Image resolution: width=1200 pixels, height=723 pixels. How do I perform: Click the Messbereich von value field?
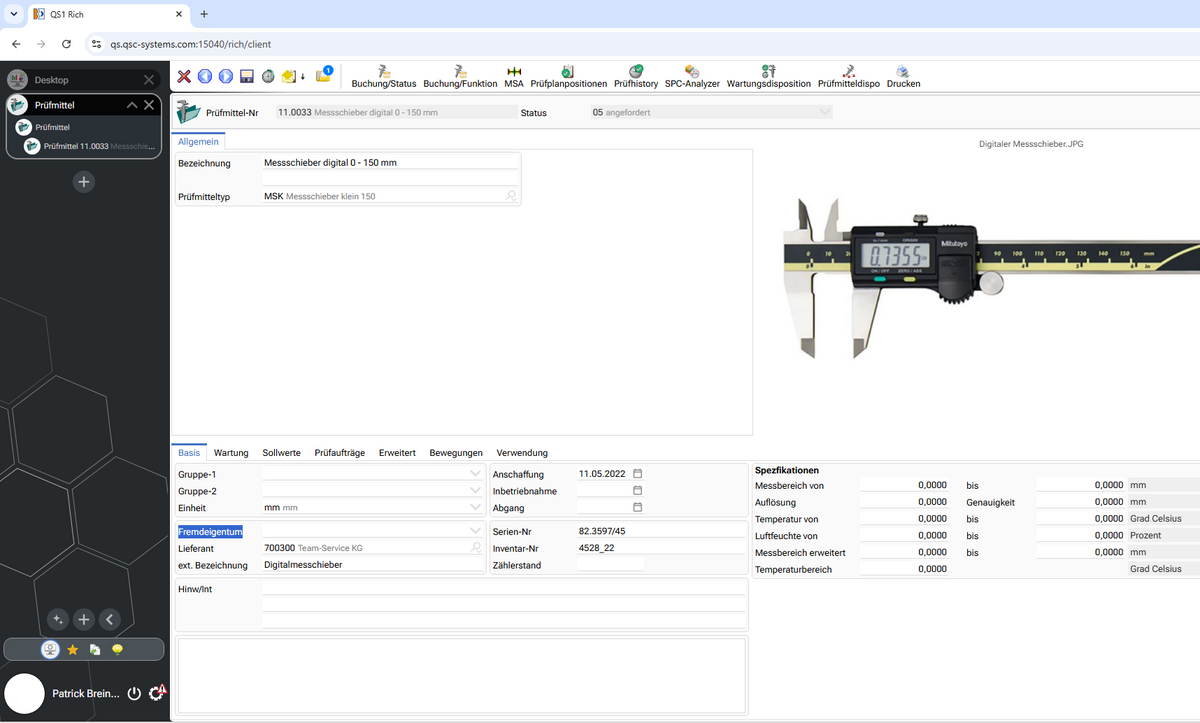click(904, 485)
